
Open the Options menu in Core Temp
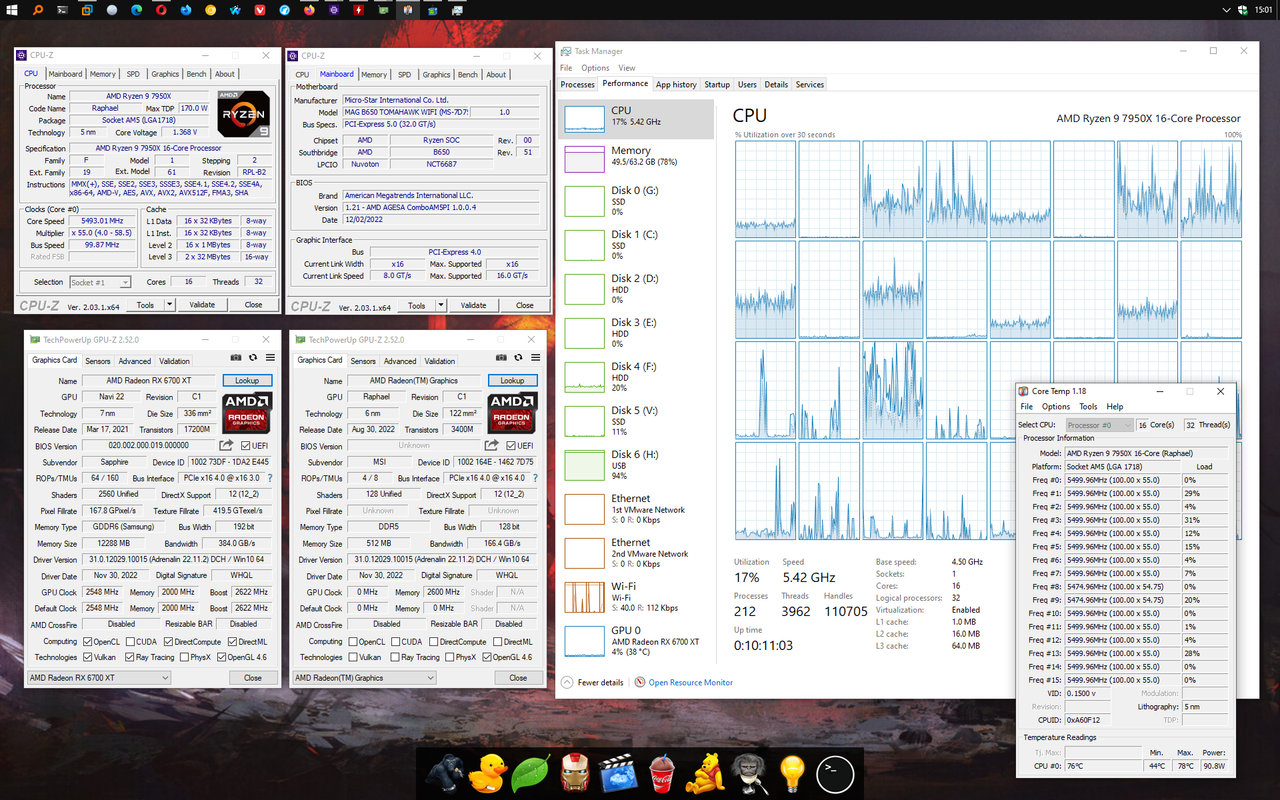tap(1055, 406)
